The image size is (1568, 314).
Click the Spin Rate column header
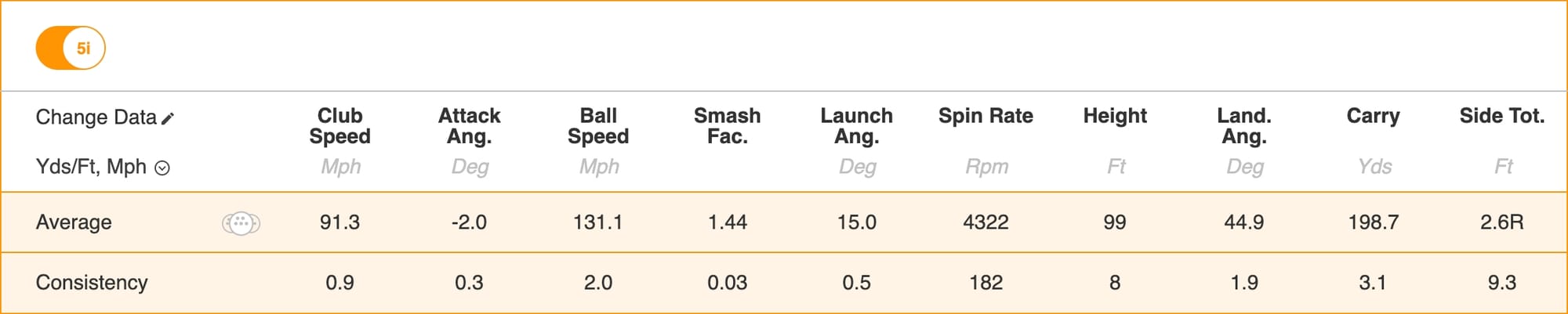985,116
